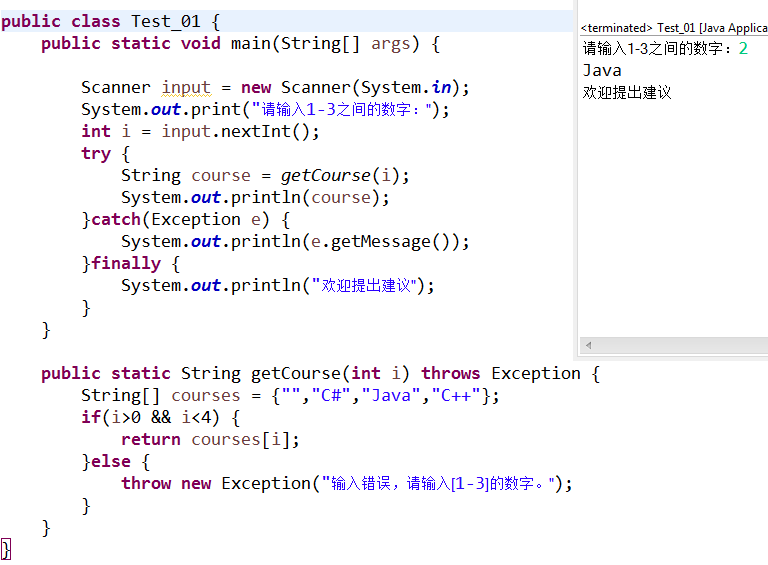Click console prompt line '请输入1-3之间的数字'
Viewport: 768px width, 565px height.
pos(656,48)
